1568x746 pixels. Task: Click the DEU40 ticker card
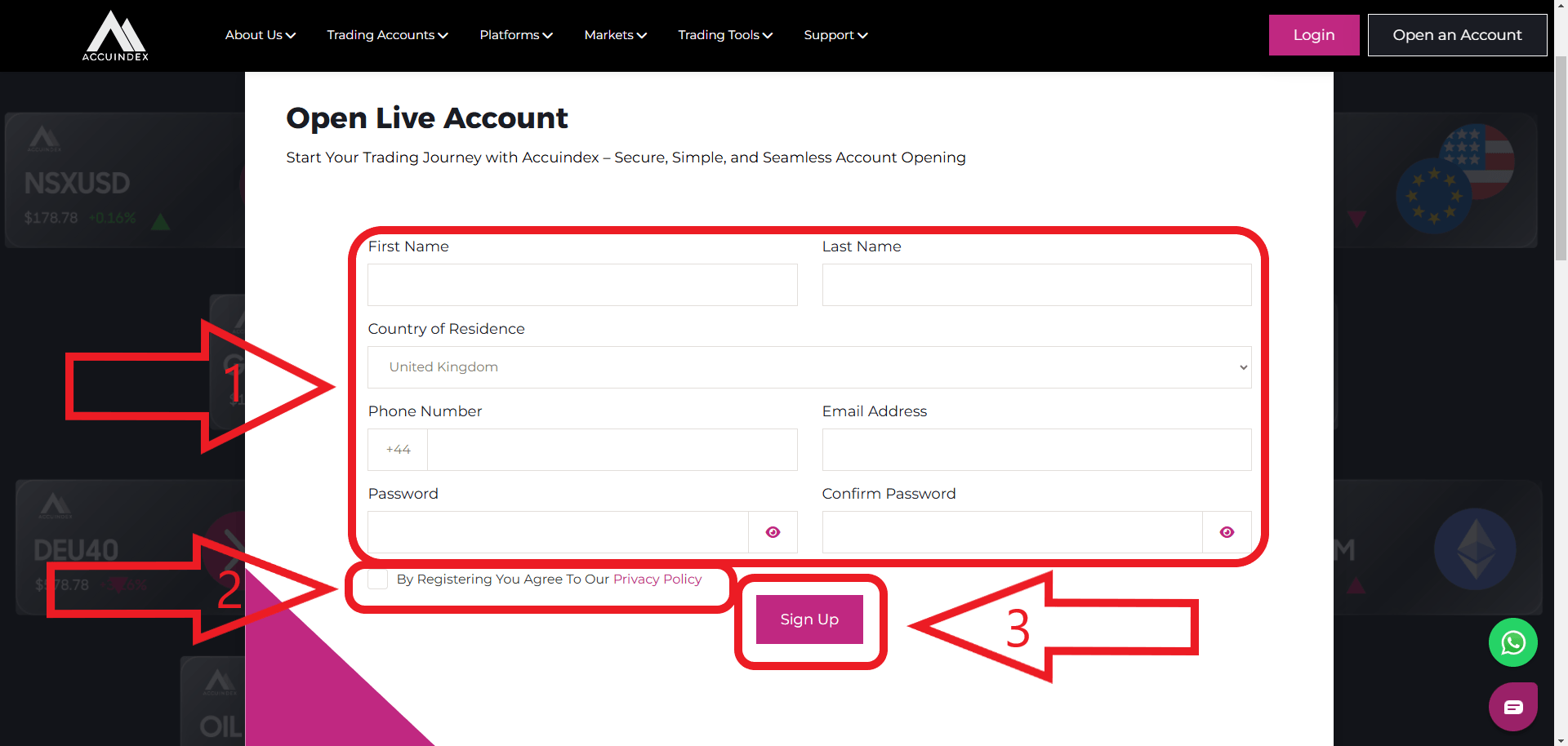[x=131, y=547]
